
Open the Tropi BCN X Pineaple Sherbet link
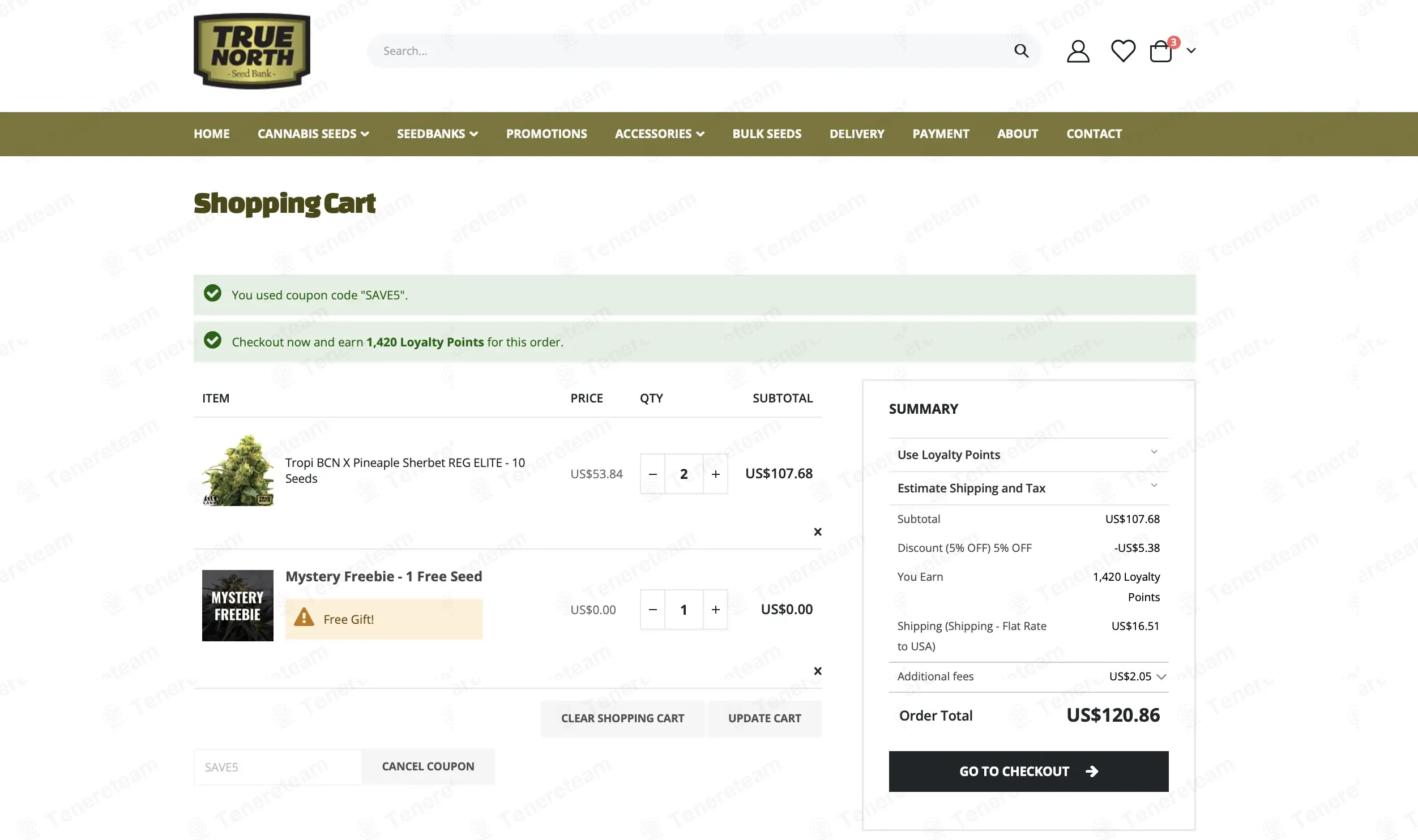click(405, 470)
